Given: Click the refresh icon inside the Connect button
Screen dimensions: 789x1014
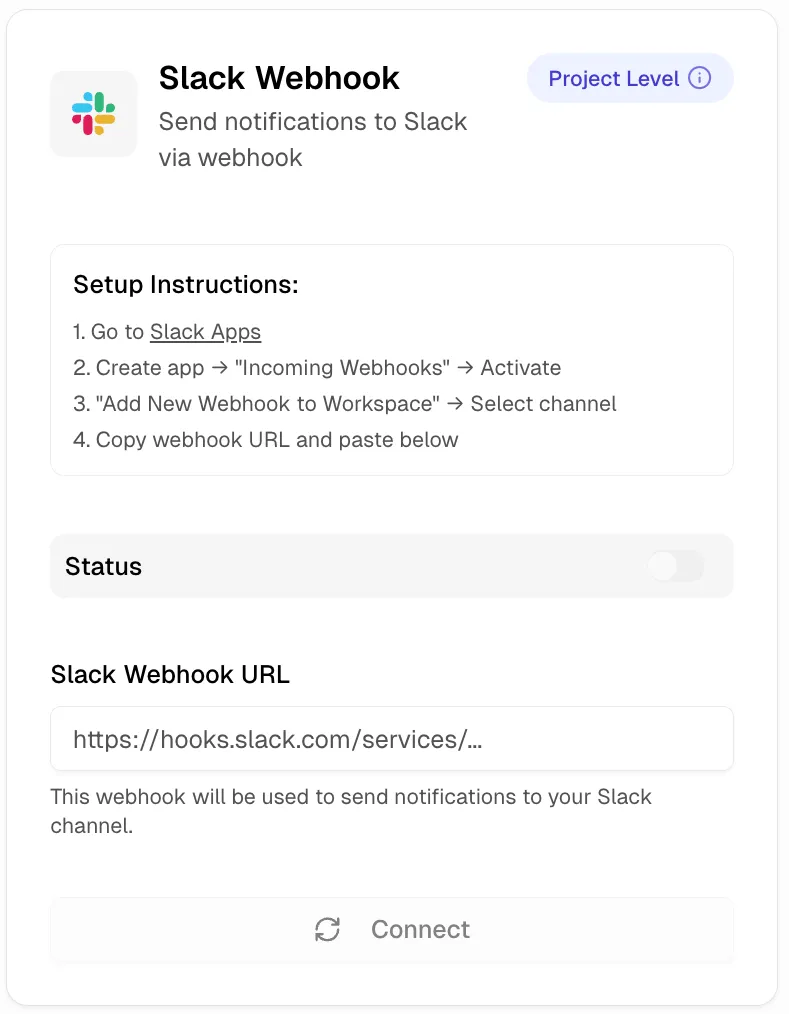Looking at the screenshot, I should pos(327,929).
